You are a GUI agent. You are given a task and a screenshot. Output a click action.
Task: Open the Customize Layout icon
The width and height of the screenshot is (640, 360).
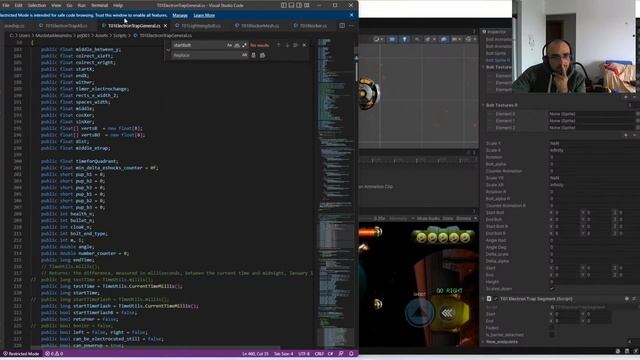pyautogui.click(x=307, y=5)
